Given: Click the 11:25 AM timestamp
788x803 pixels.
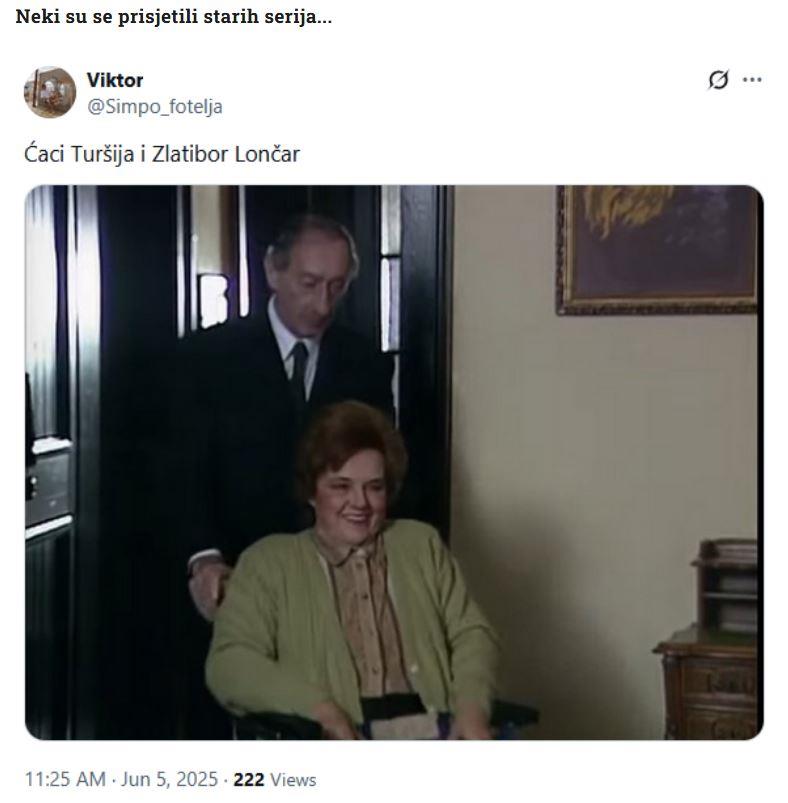Looking at the screenshot, I should (x=65, y=779).
